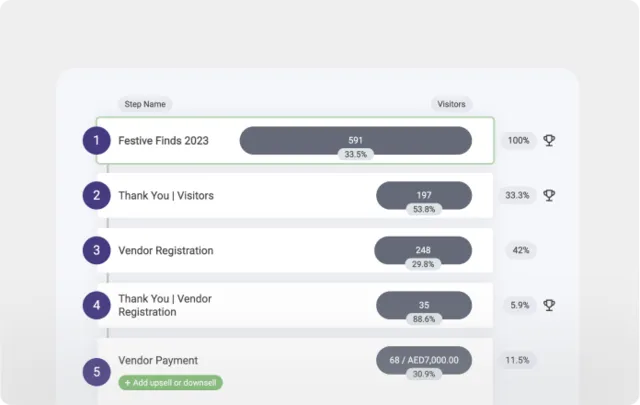Click the 33.5% badge under 591
Screen dimensions: 640x405
(x=355, y=155)
